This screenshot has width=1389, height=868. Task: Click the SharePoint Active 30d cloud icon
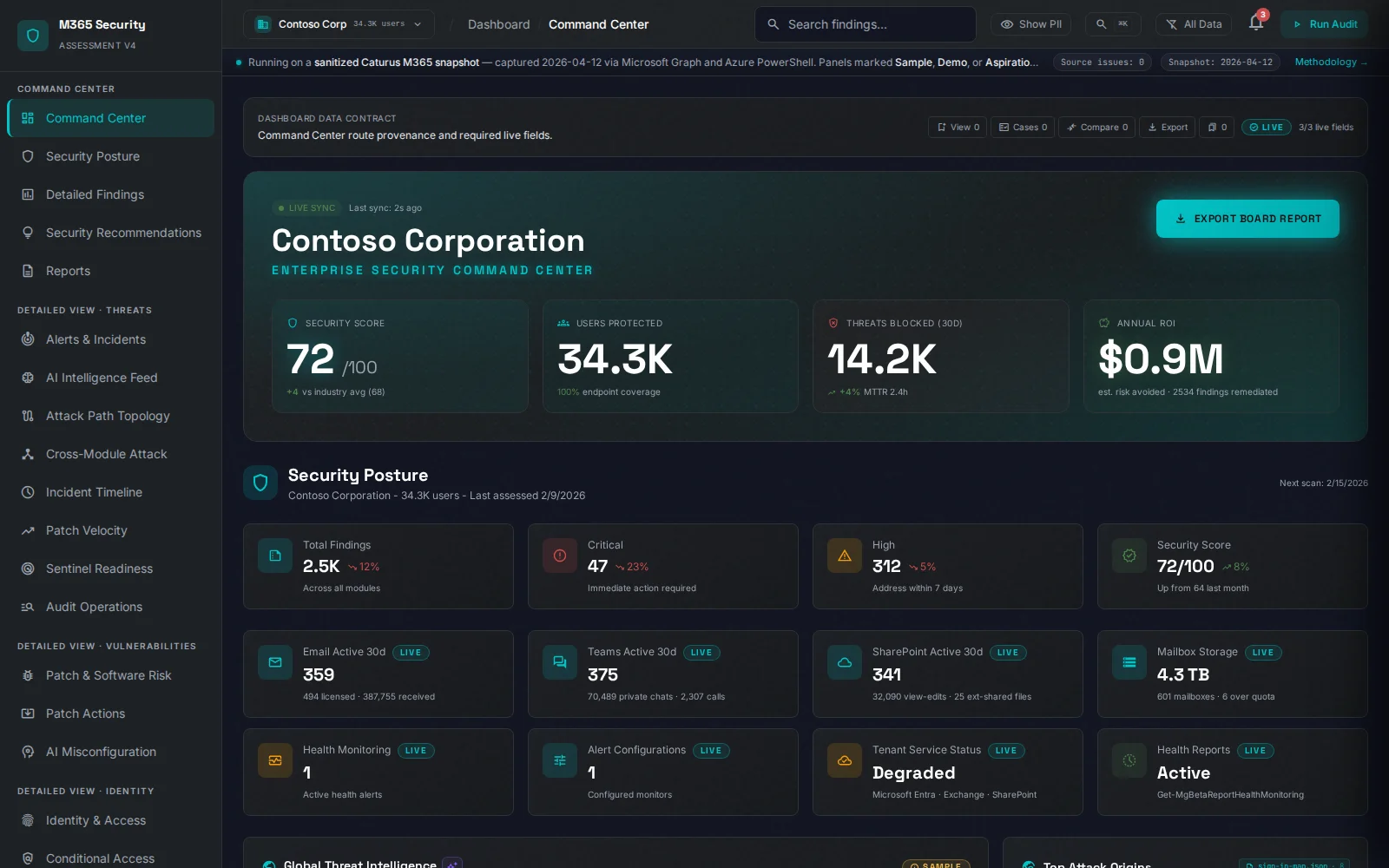tap(845, 662)
